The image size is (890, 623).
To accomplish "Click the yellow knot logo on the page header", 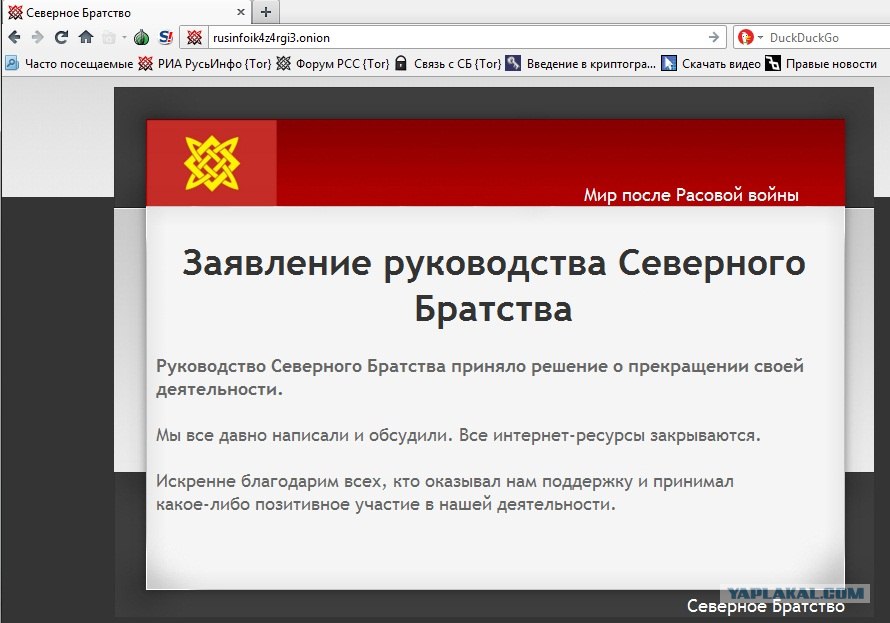I will (212, 163).
